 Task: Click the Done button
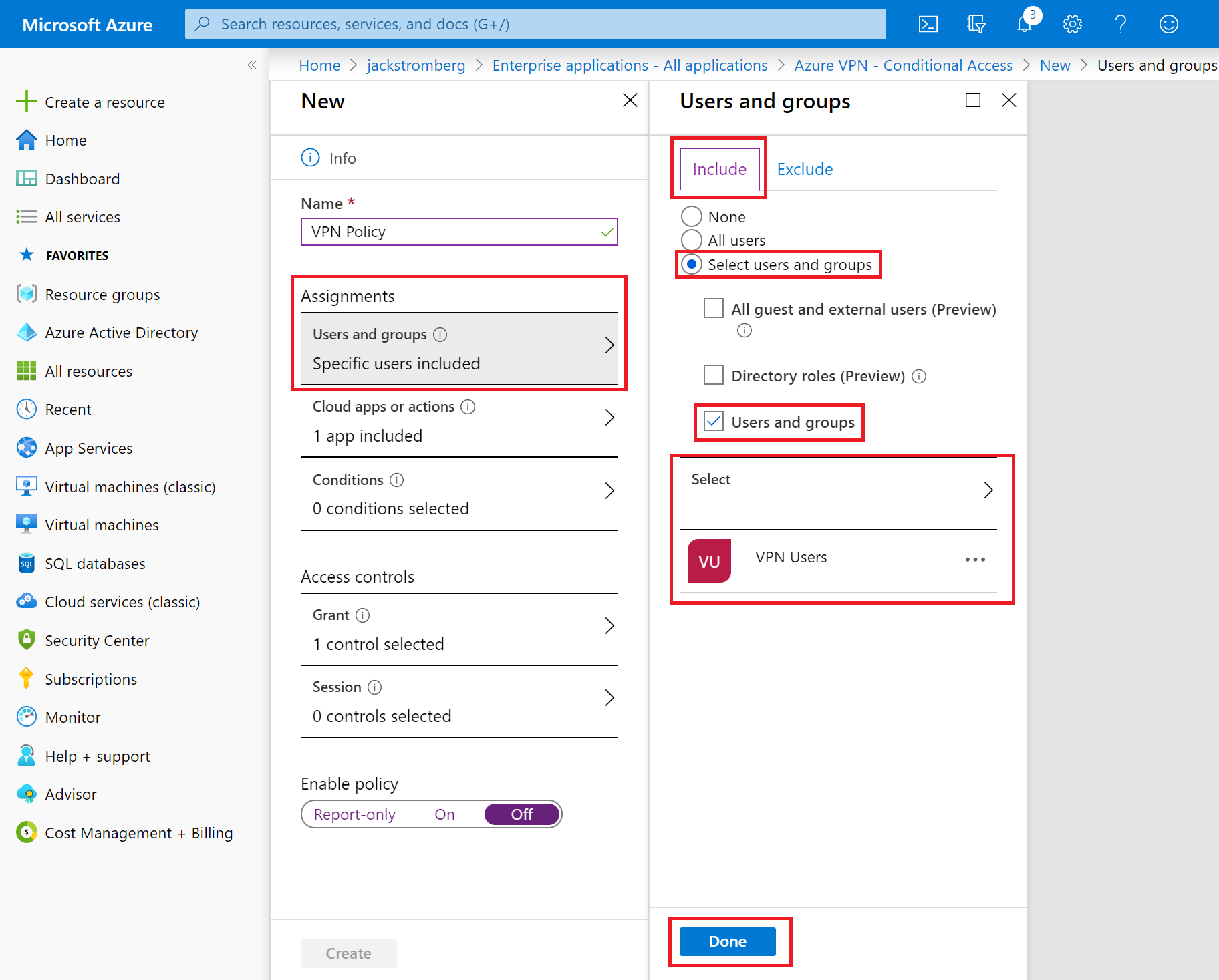[x=727, y=941]
